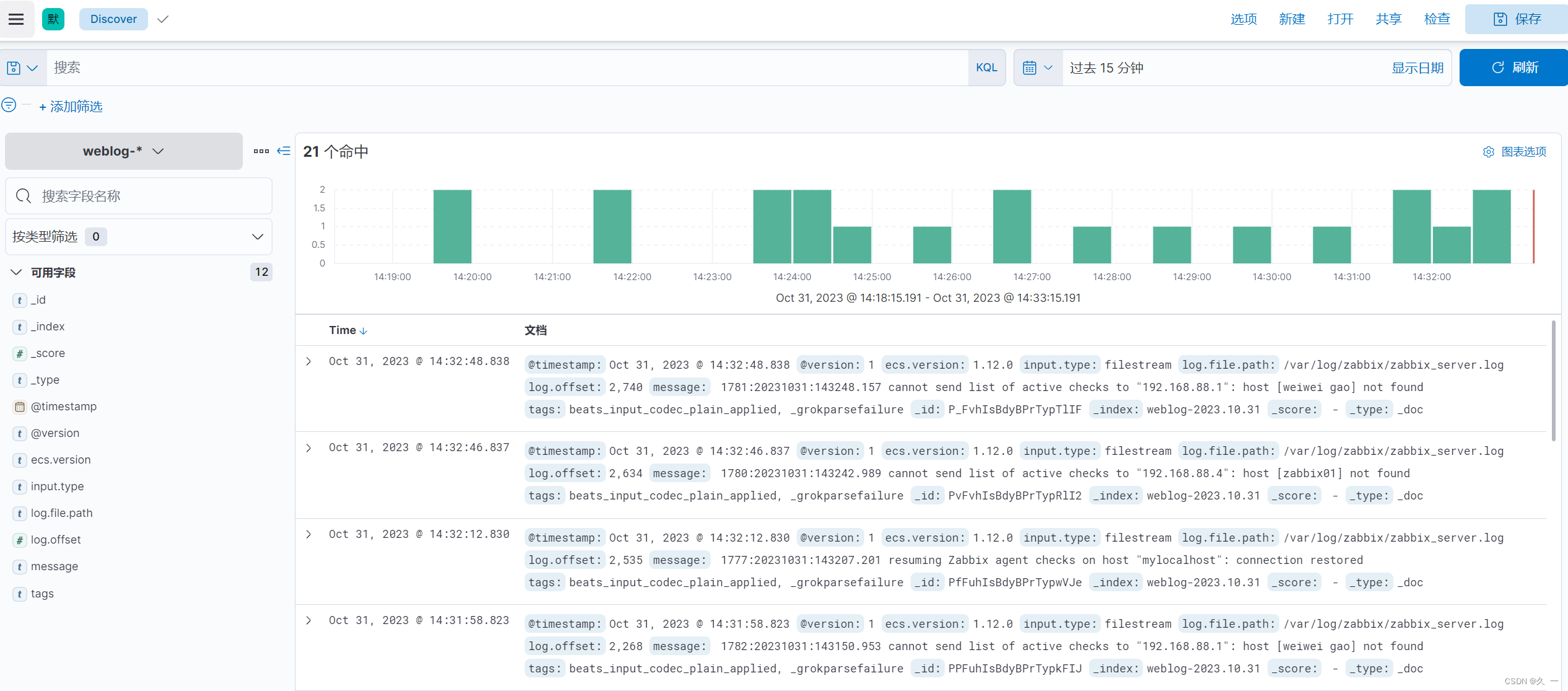The height and width of the screenshot is (691, 1568).
Task: Click the tags field type icon
Action: tap(20, 594)
